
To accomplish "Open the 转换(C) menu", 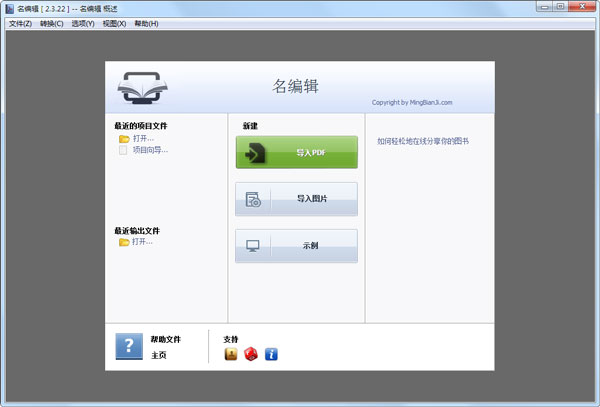I will (x=52, y=24).
